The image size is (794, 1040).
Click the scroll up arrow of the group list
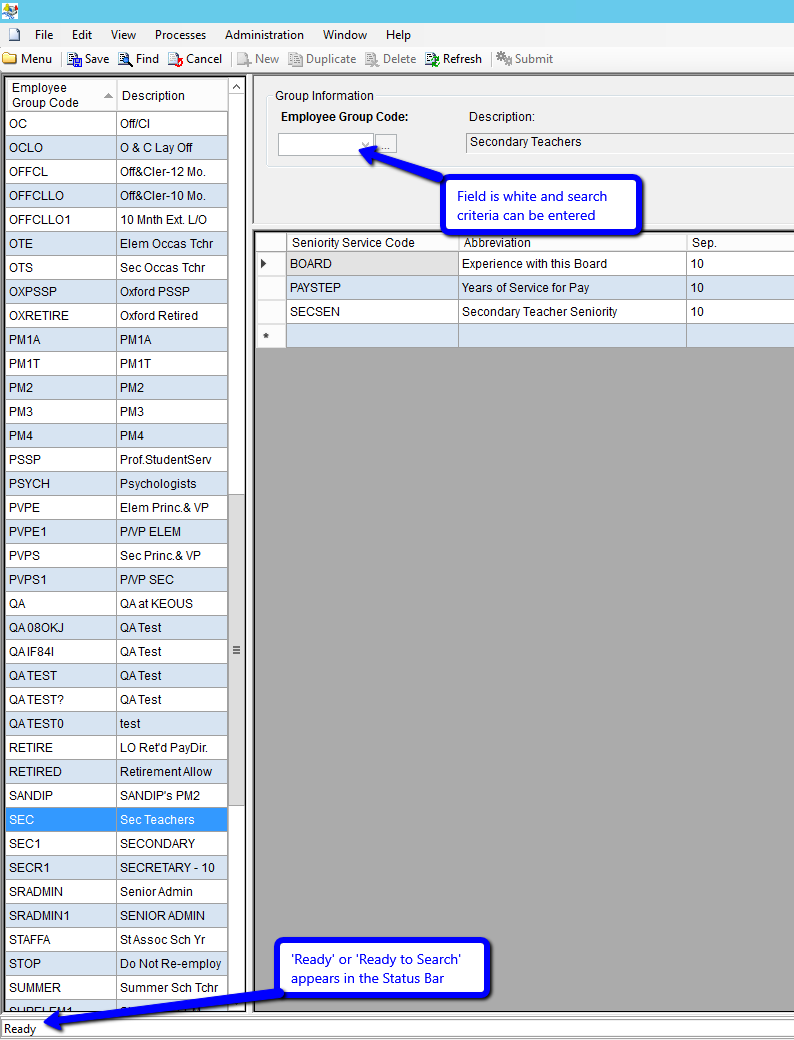click(237, 88)
